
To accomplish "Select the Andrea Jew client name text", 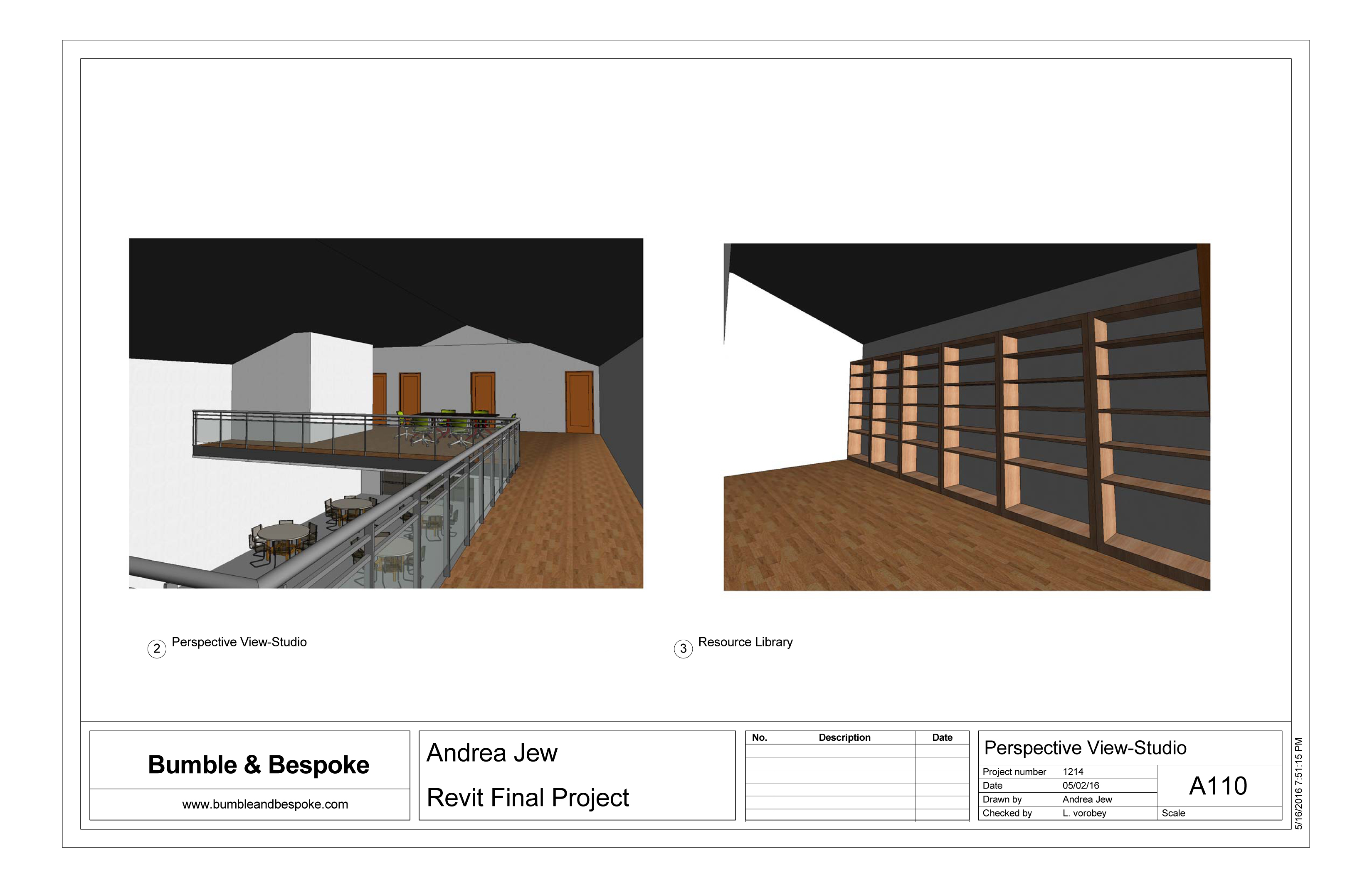I will 491,753.
